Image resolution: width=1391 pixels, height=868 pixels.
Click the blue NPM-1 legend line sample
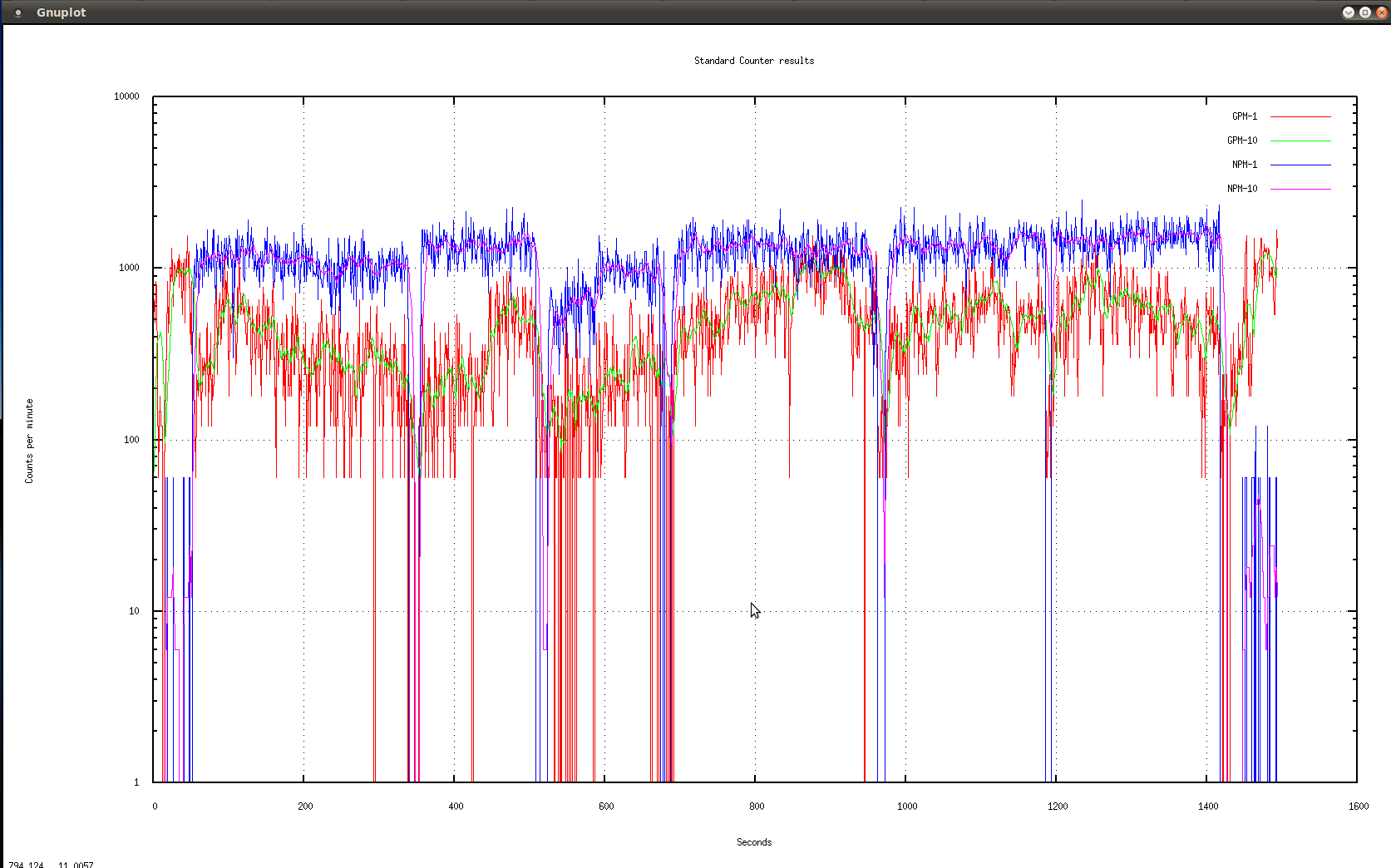coord(1300,165)
